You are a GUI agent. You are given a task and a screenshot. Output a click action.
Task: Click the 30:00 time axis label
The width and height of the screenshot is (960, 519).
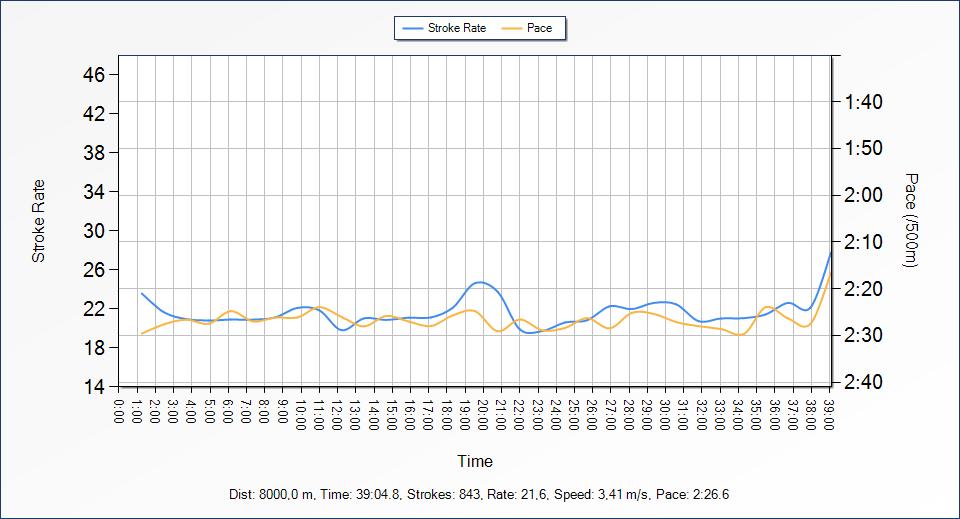pyautogui.click(x=664, y=414)
